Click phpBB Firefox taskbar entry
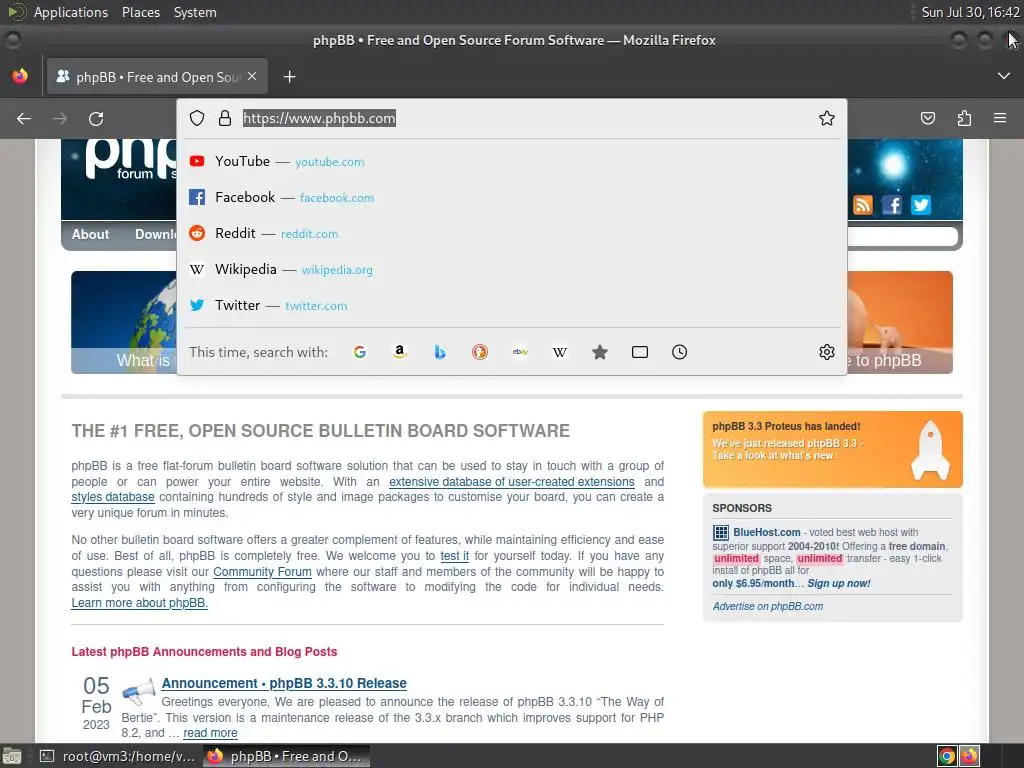The height and width of the screenshot is (768, 1024). click(x=285, y=756)
